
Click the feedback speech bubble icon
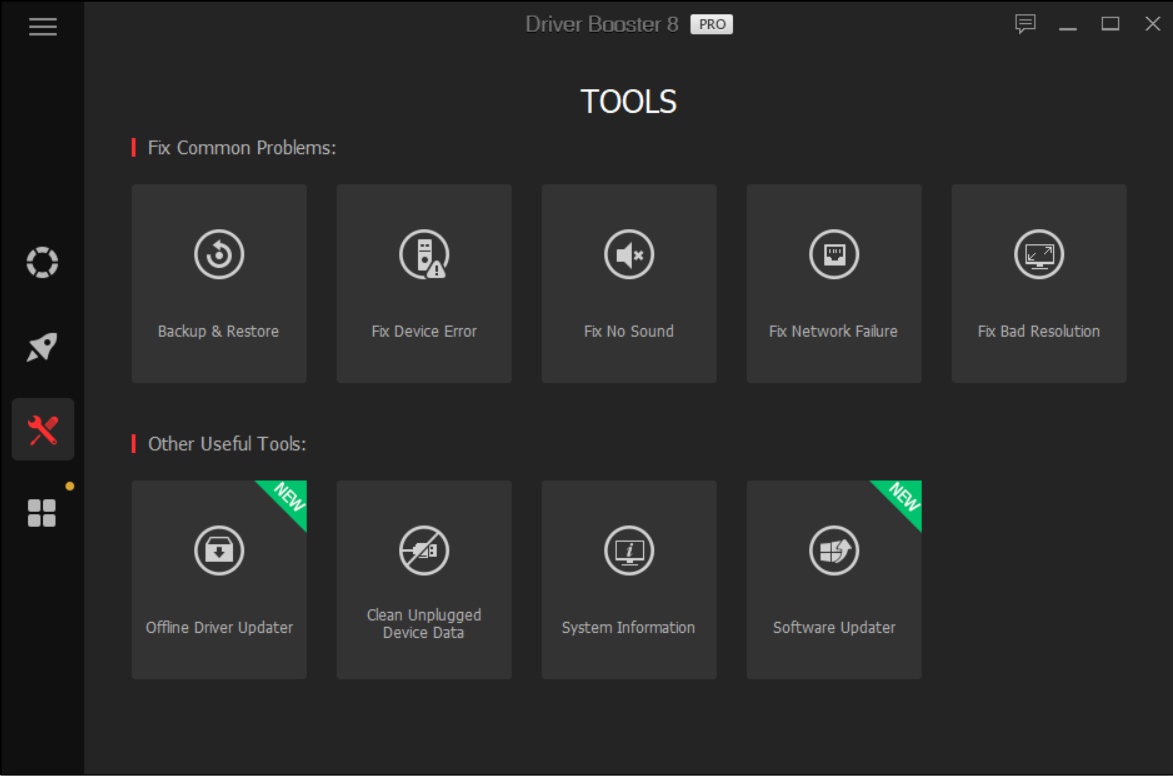1025,24
